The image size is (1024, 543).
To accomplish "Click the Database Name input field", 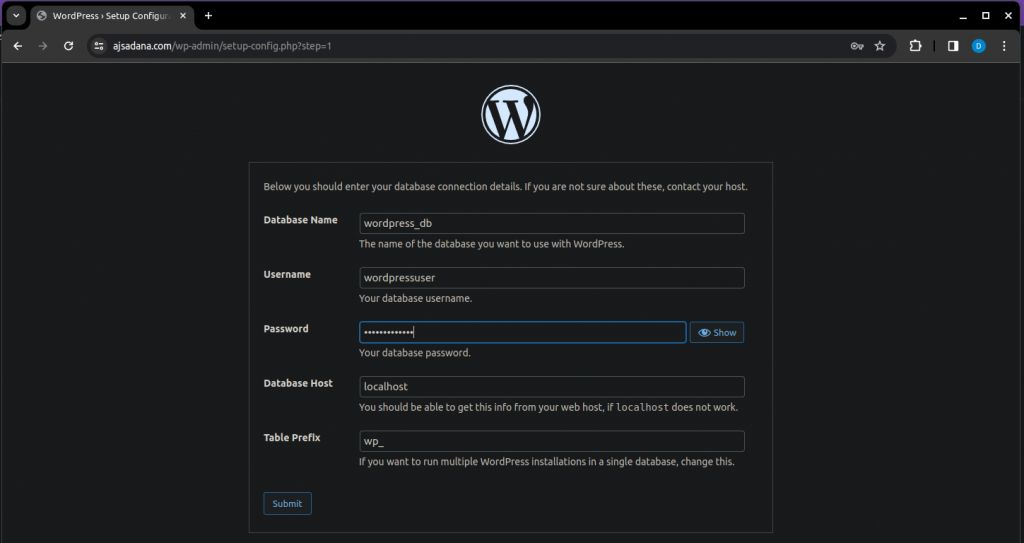I will [x=552, y=223].
